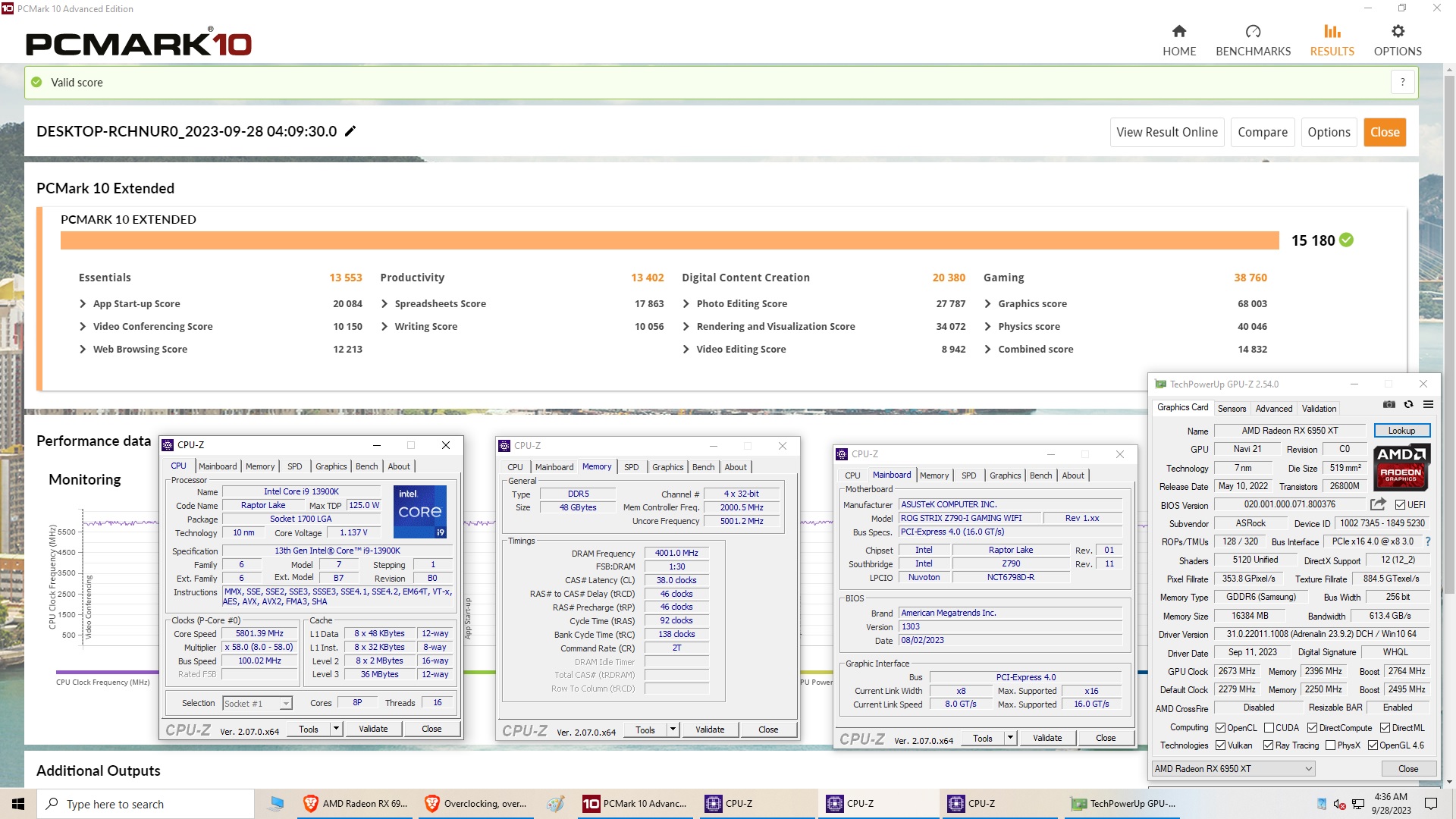Toggle the Ray Tracing checkbox in GPU-Z
This screenshot has width=1456, height=819.
(x=1268, y=745)
